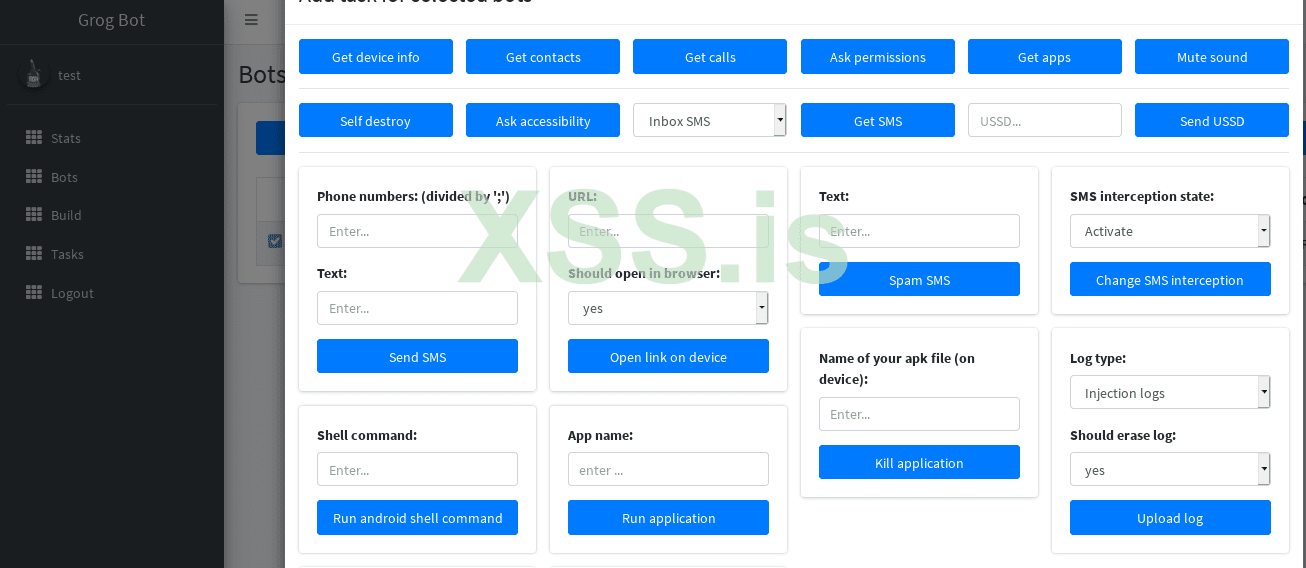Click the Bots grid icon in sidebar

pos(34,177)
